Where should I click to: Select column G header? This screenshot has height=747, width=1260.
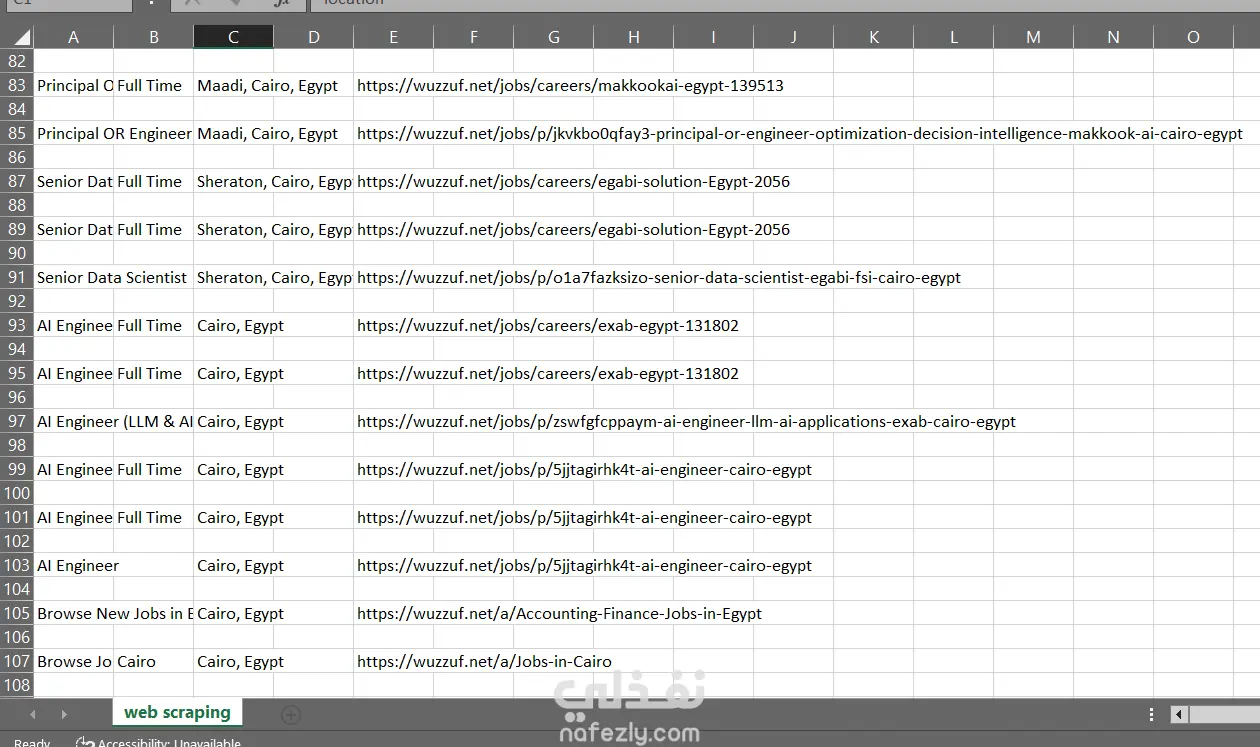pyautogui.click(x=553, y=37)
